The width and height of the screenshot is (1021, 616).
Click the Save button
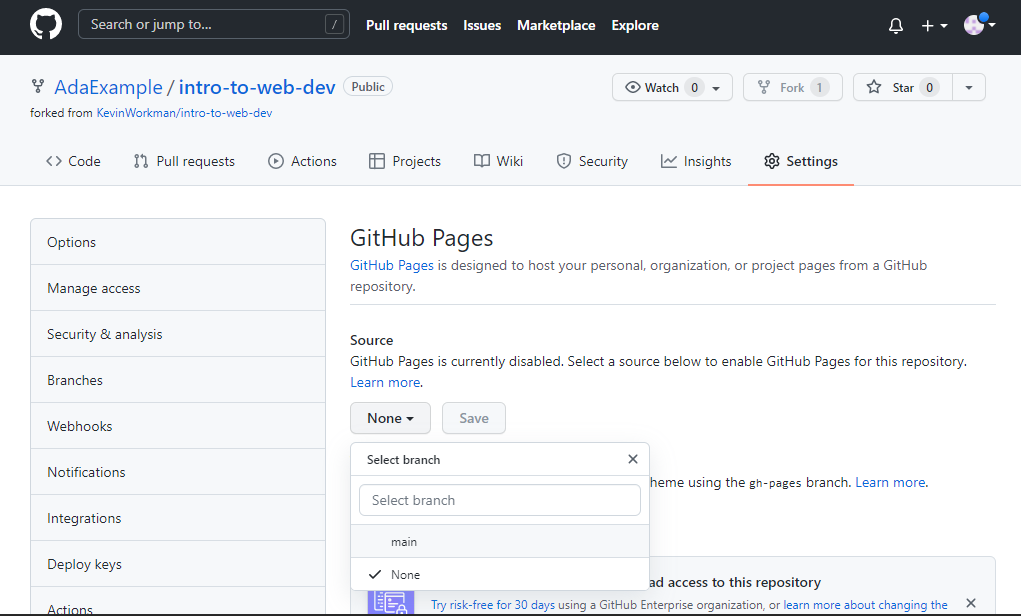473,418
